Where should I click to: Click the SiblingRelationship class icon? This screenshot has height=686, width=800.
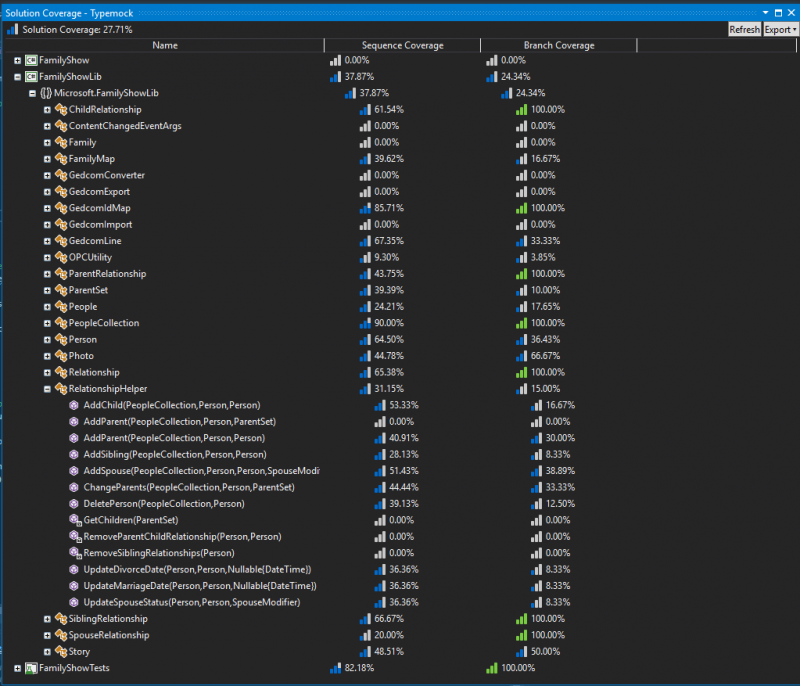click(61, 619)
